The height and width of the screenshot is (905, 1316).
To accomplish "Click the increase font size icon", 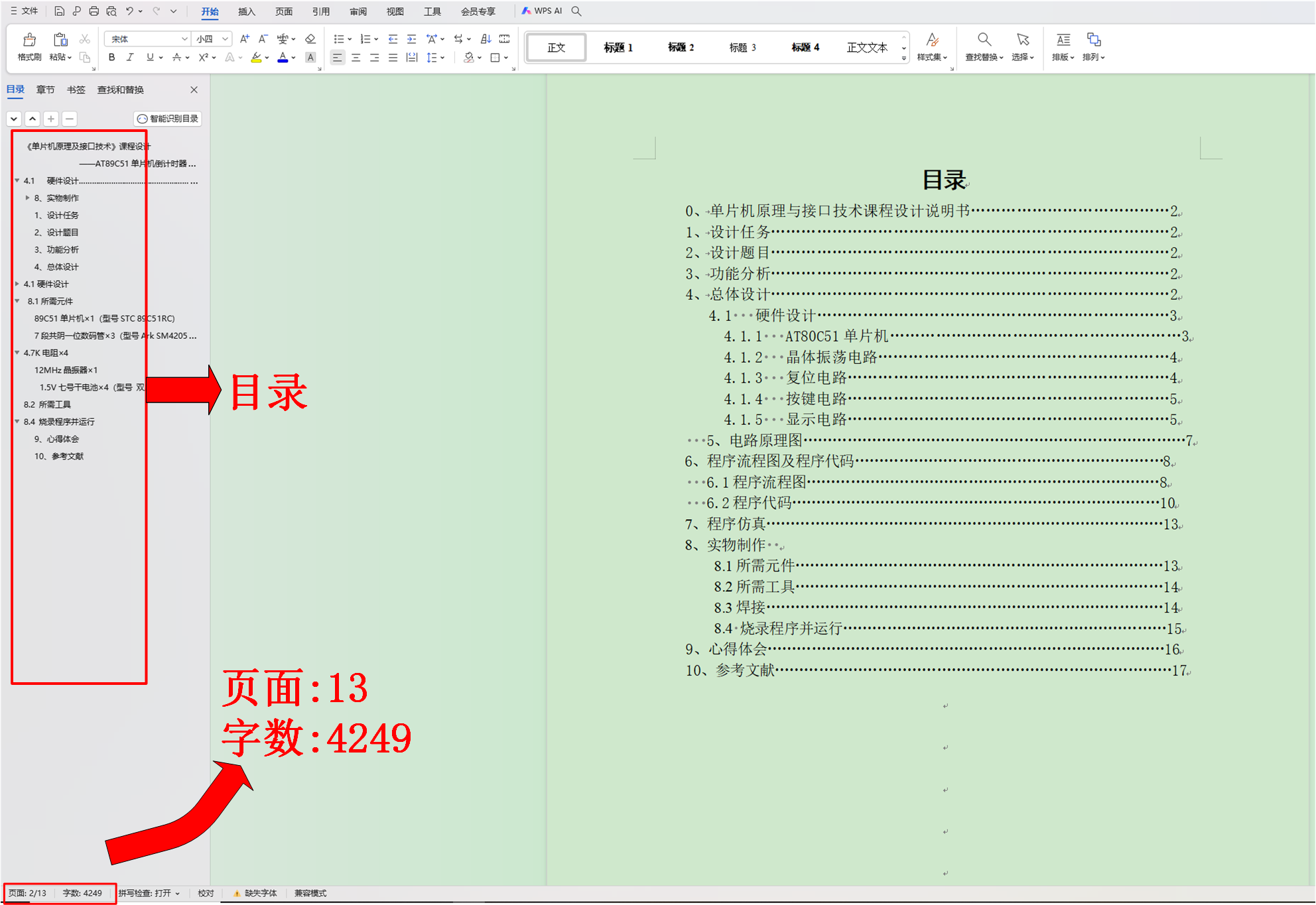I will [245, 39].
